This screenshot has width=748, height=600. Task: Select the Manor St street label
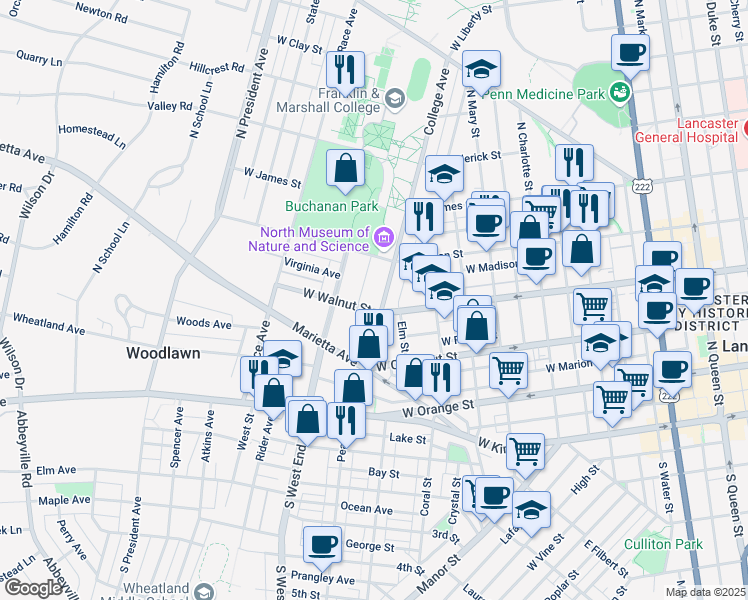(438, 573)
